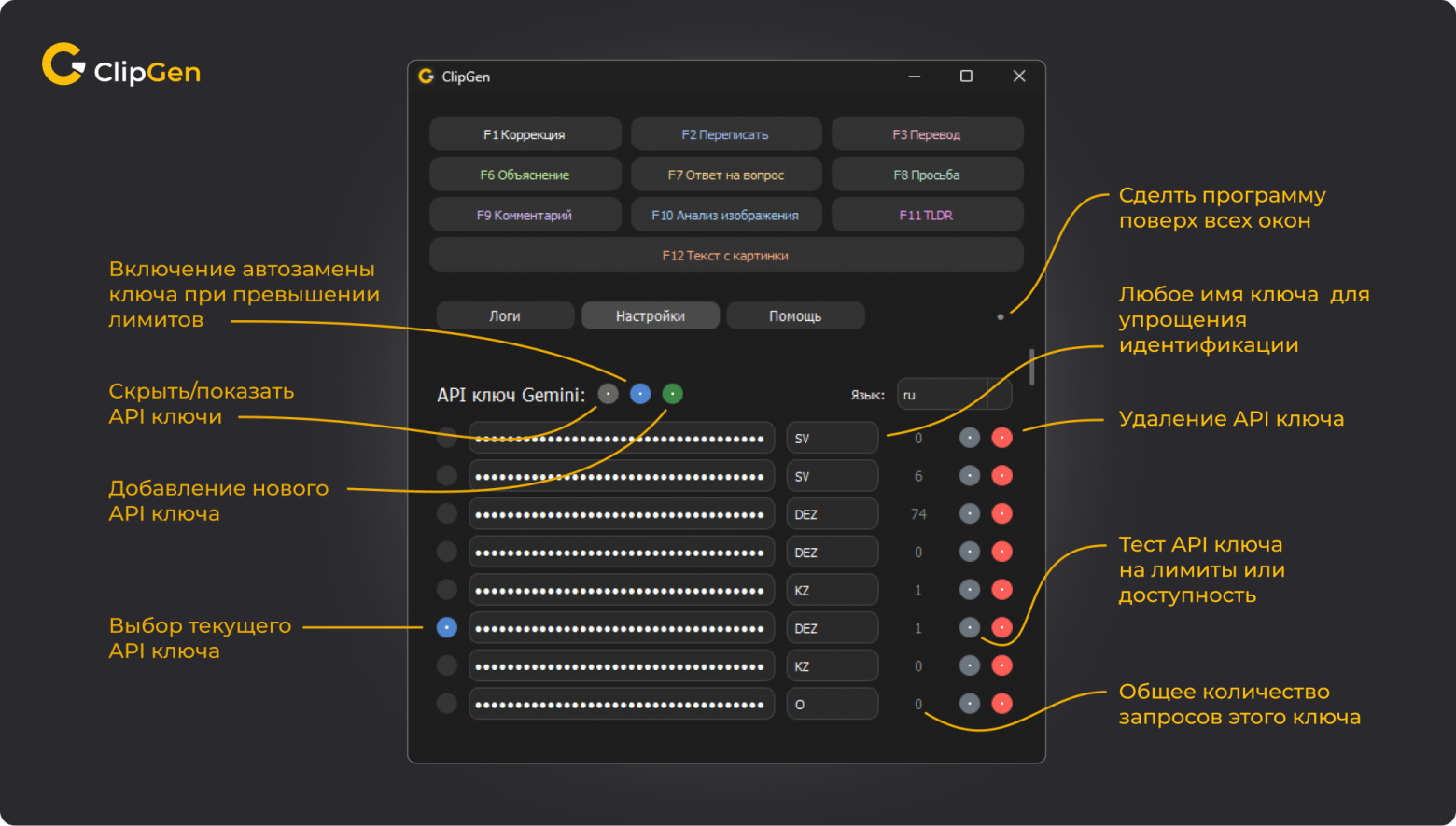This screenshot has width=1456, height=826.
Task: Click the green add new API key icon
Action: pos(672,394)
